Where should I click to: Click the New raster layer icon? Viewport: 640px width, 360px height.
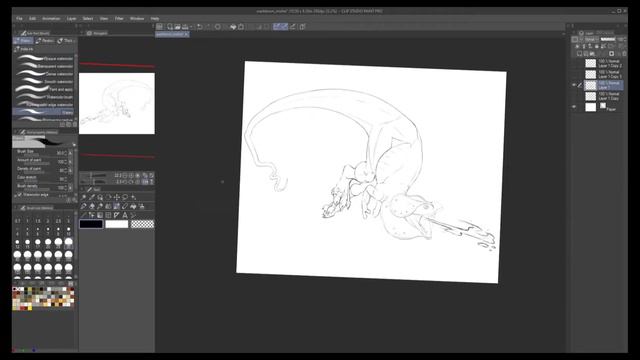point(579,53)
